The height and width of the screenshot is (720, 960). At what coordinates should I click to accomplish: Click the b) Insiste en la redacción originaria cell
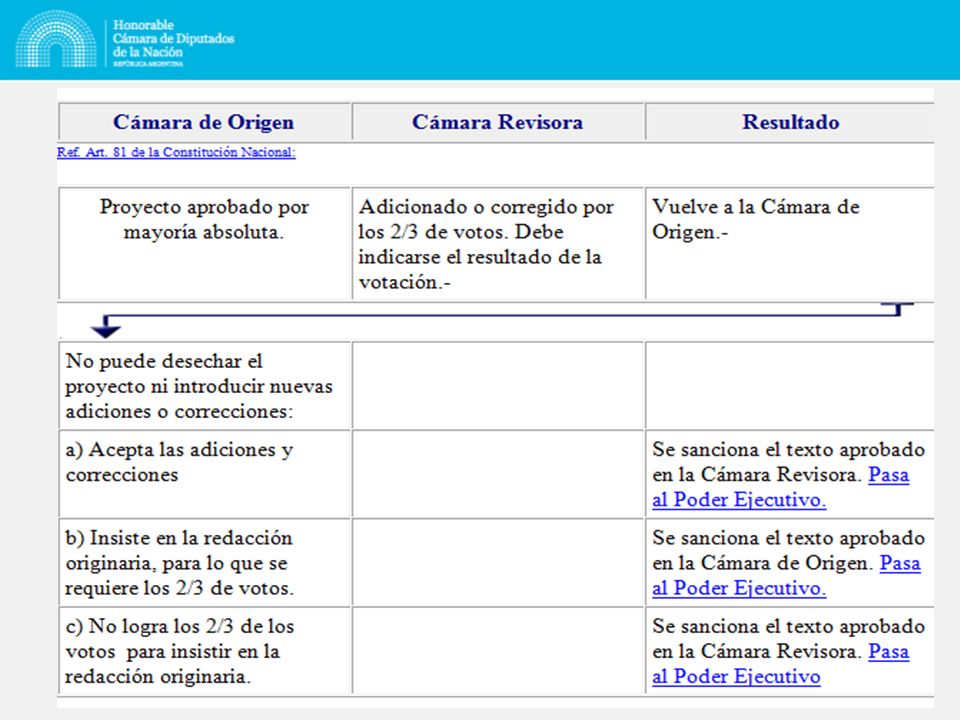coord(204,563)
